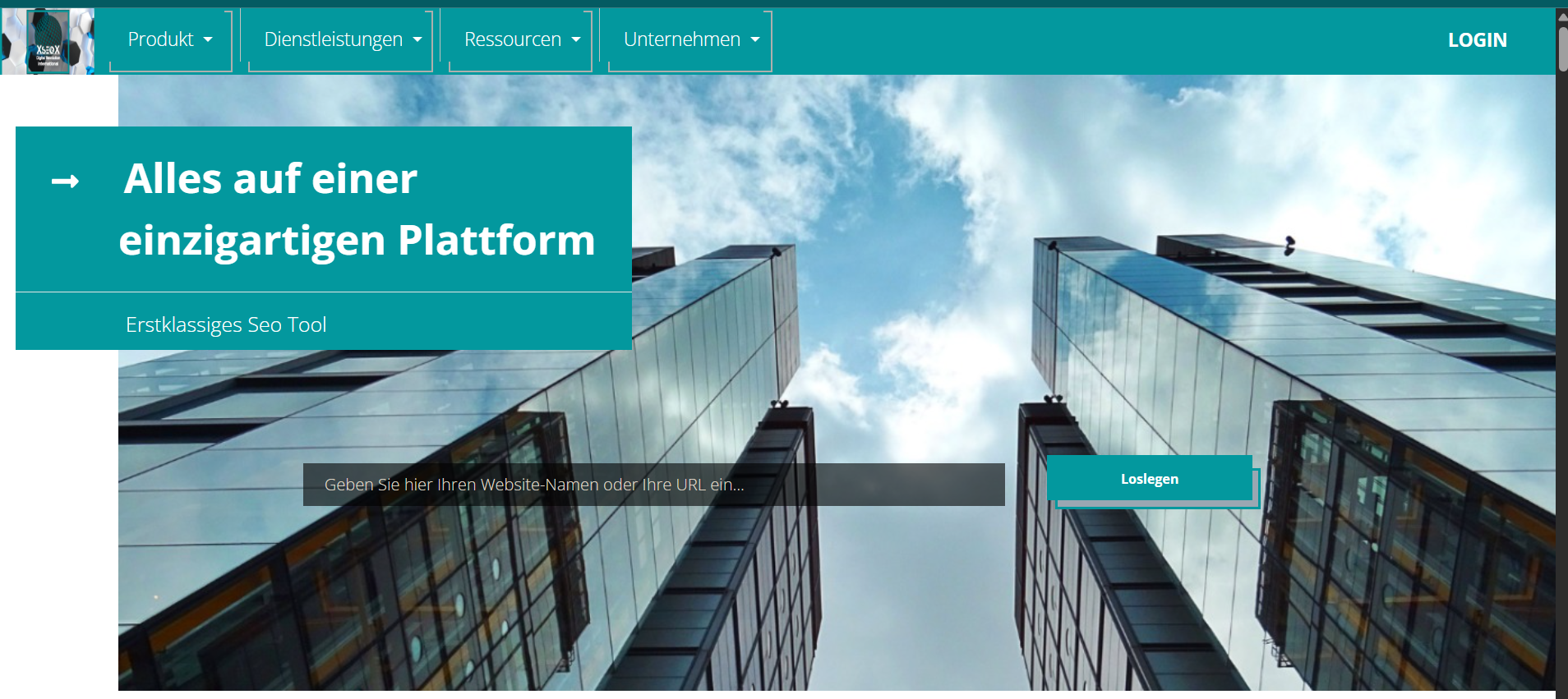This screenshot has height=699, width=1568.
Task: Click the right arrow icon beside headline
Action: click(65, 182)
